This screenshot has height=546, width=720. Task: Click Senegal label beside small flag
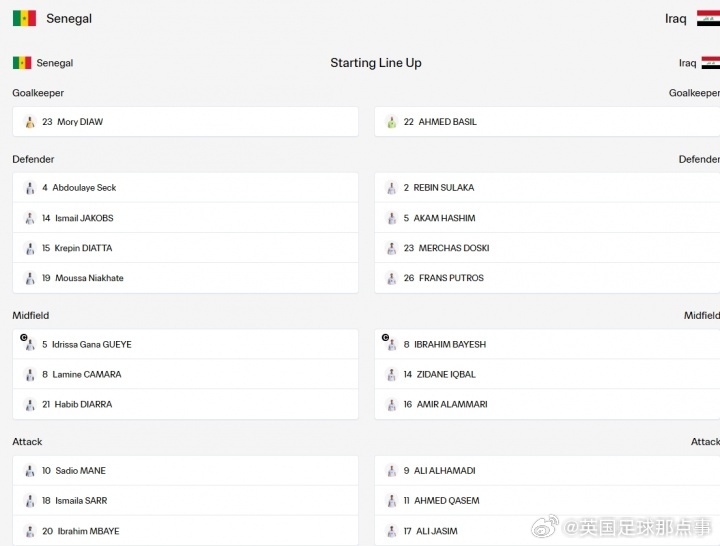point(55,63)
